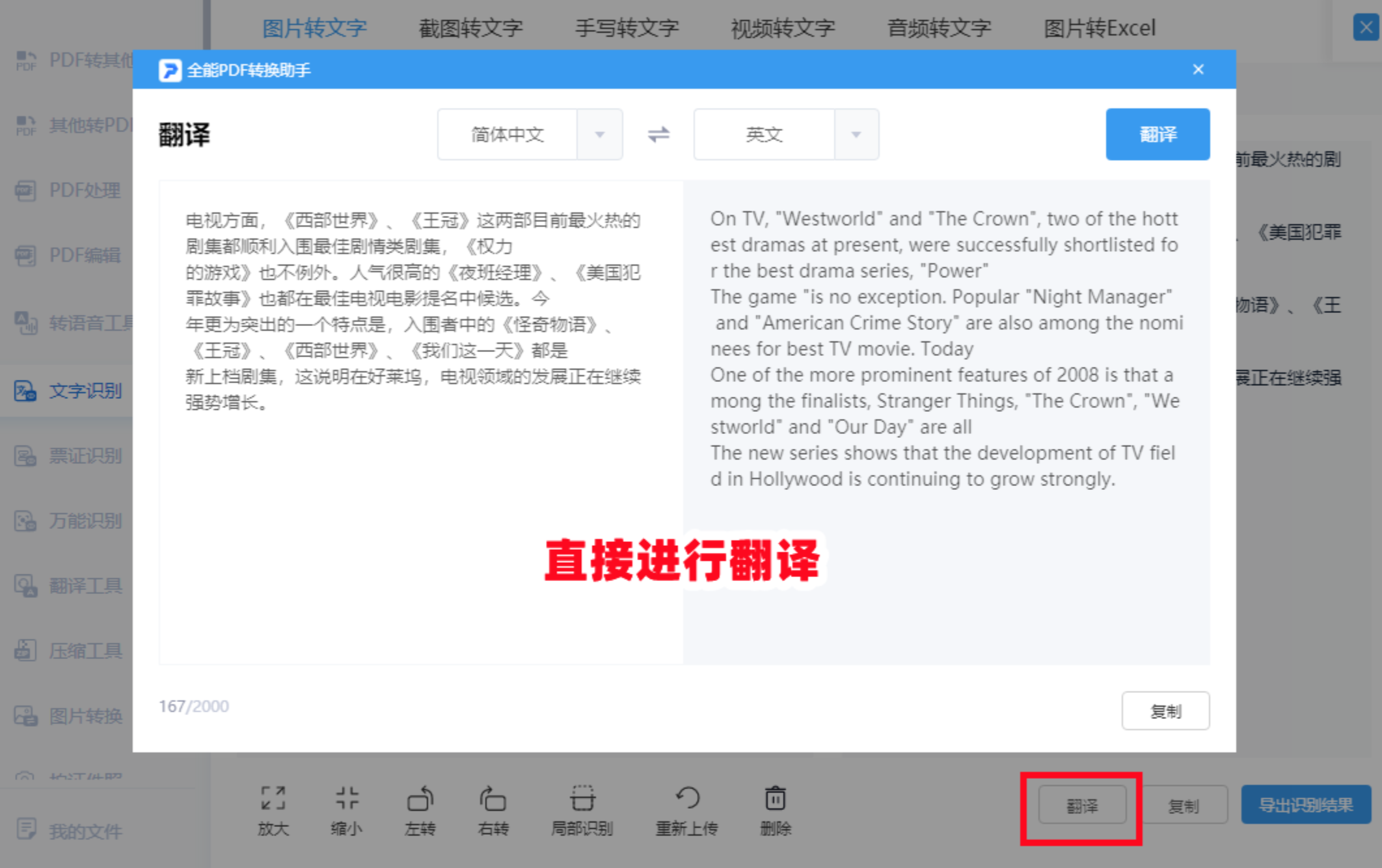Click the 转语音工具 sidebar icon
The image size is (1382, 868).
click(25, 322)
